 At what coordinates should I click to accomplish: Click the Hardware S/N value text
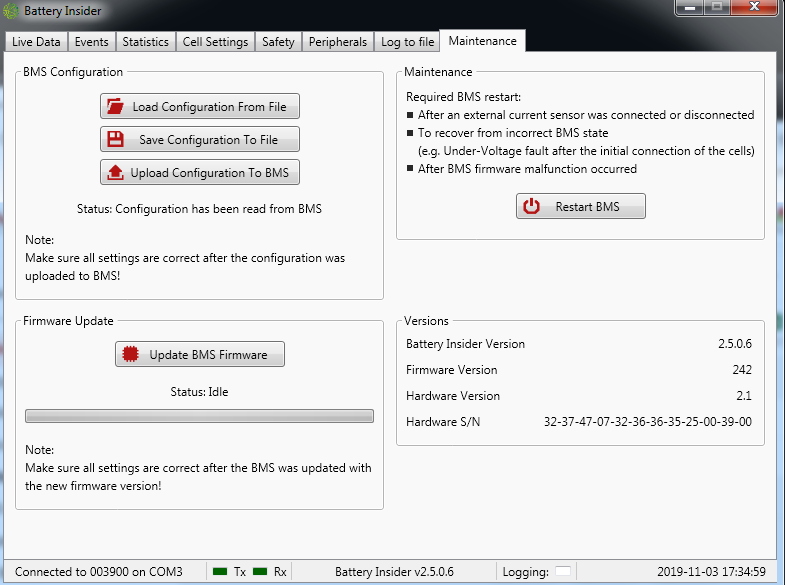tap(647, 422)
